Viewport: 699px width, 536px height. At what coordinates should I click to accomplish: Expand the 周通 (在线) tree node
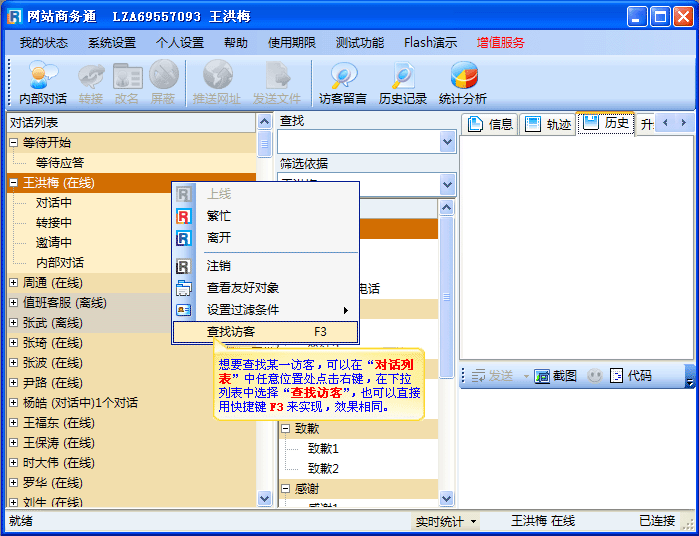tap(13, 283)
